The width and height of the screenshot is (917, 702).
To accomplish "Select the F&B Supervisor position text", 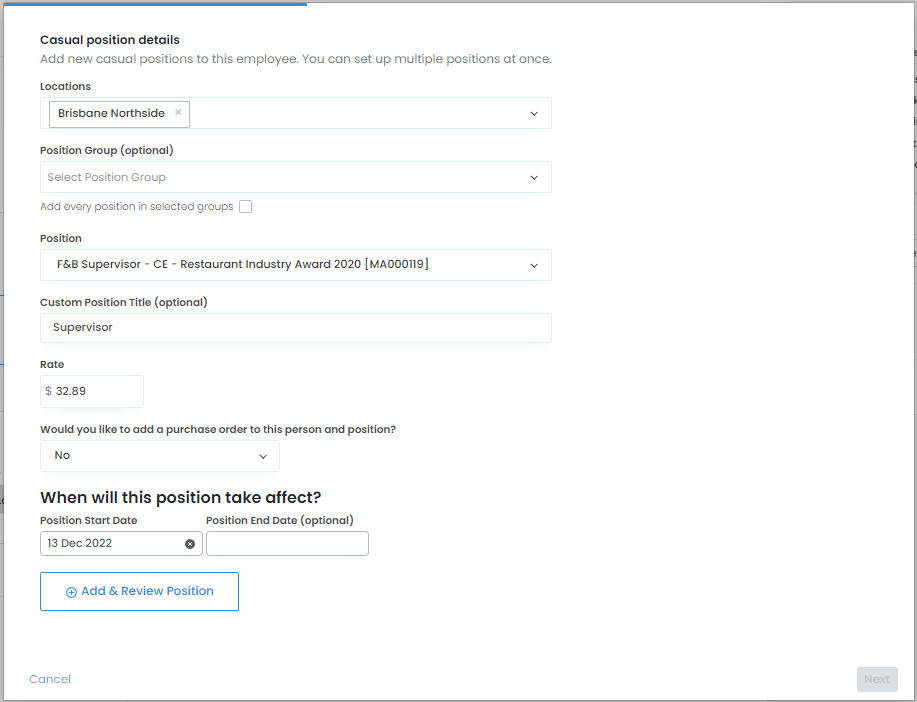I will [243, 265].
